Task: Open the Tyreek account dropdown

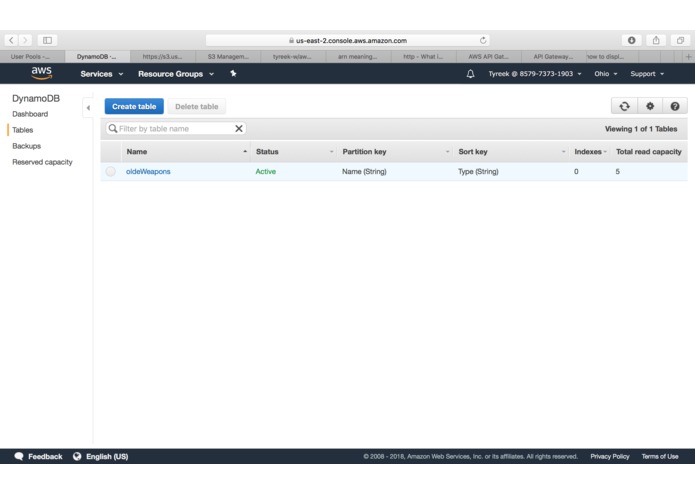Action: [x=535, y=74]
